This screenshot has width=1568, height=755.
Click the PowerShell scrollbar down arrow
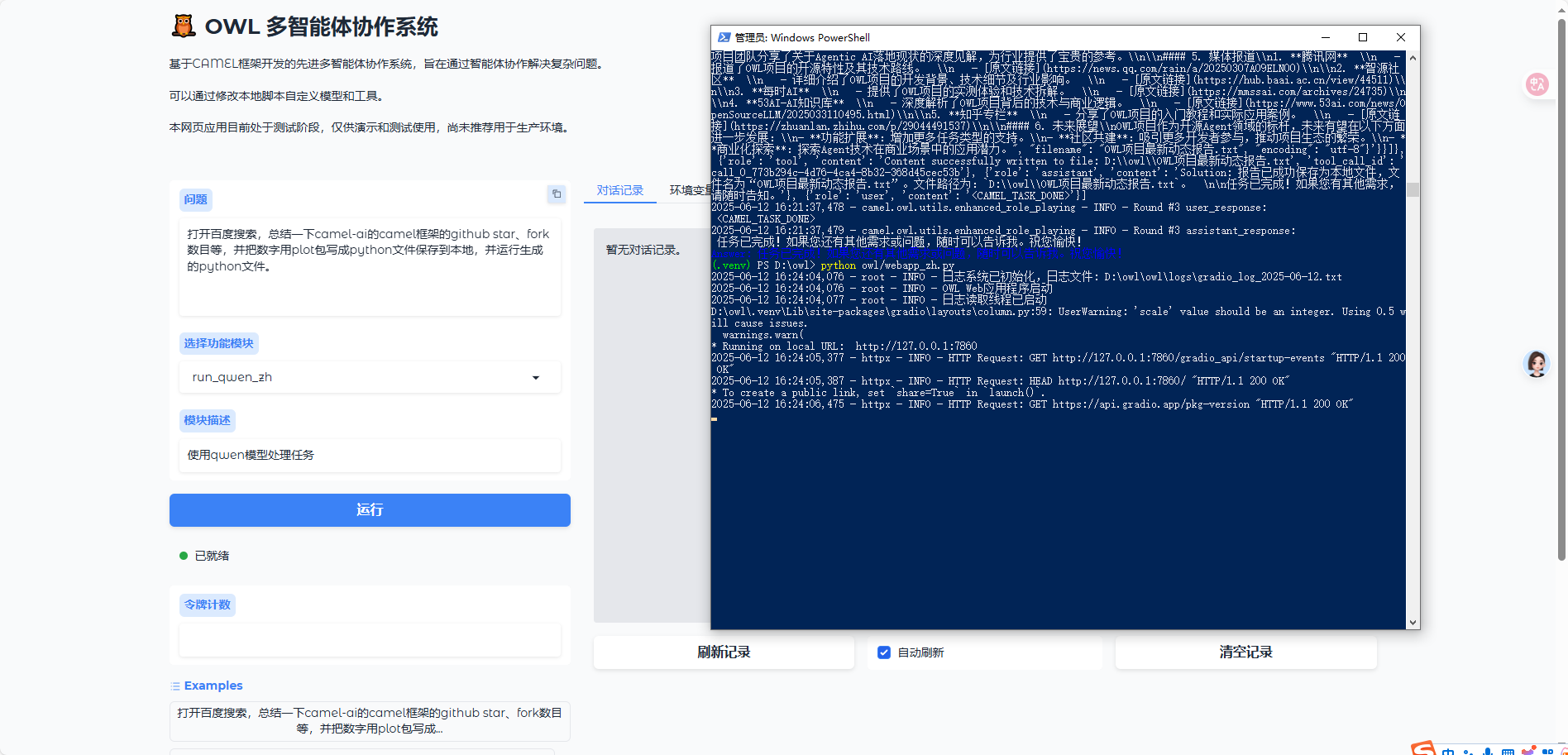click(1413, 623)
